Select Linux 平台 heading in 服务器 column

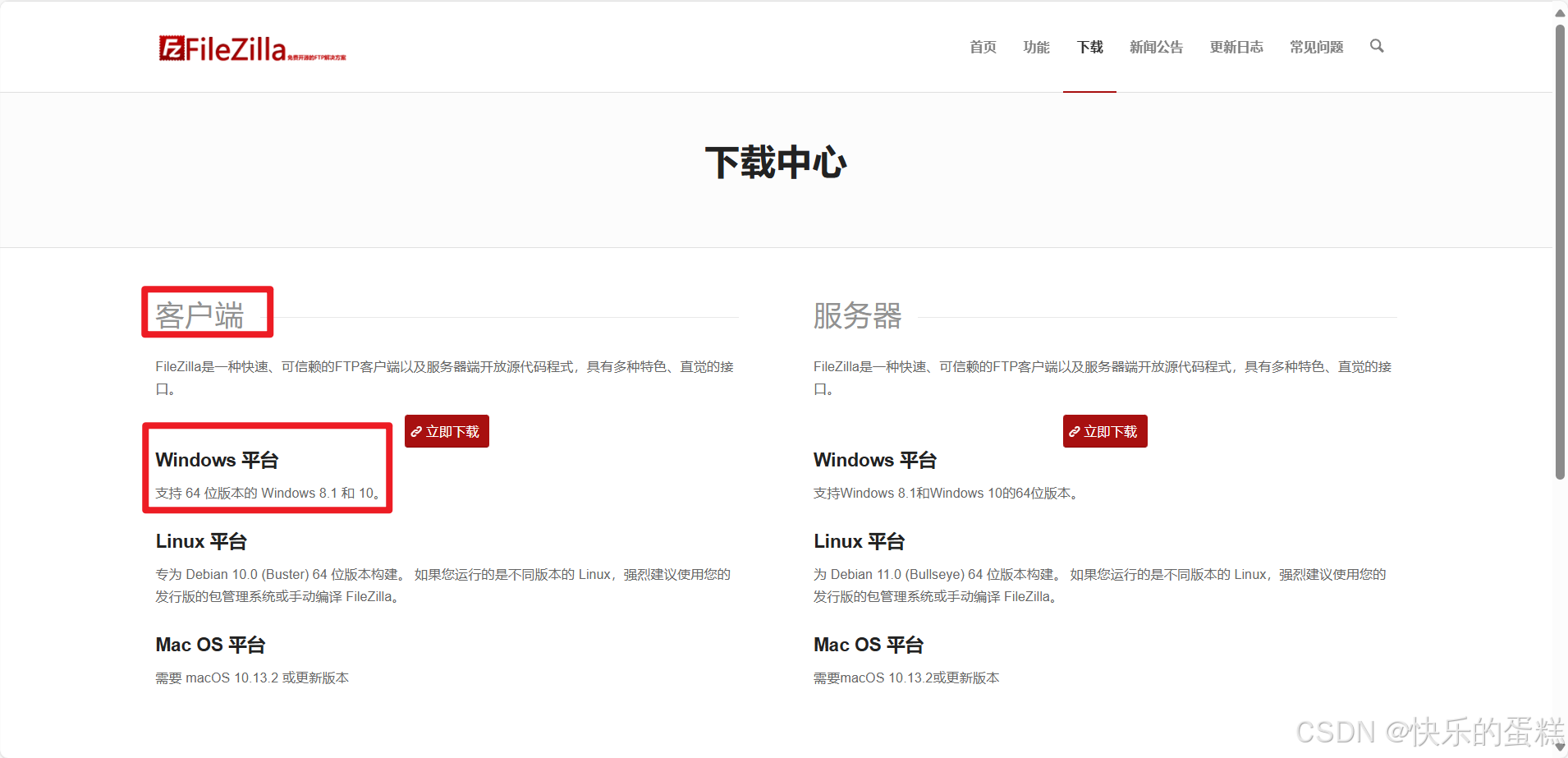pos(860,541)
